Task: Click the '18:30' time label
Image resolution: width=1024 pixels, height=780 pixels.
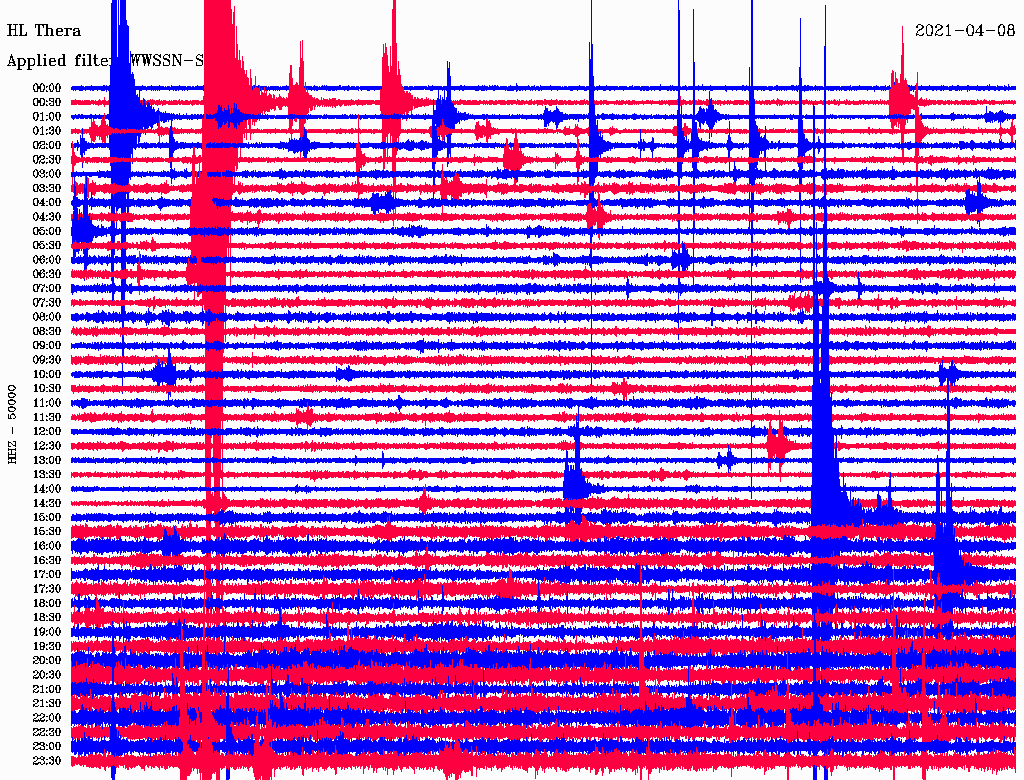Action: click(x=47, y=617)
